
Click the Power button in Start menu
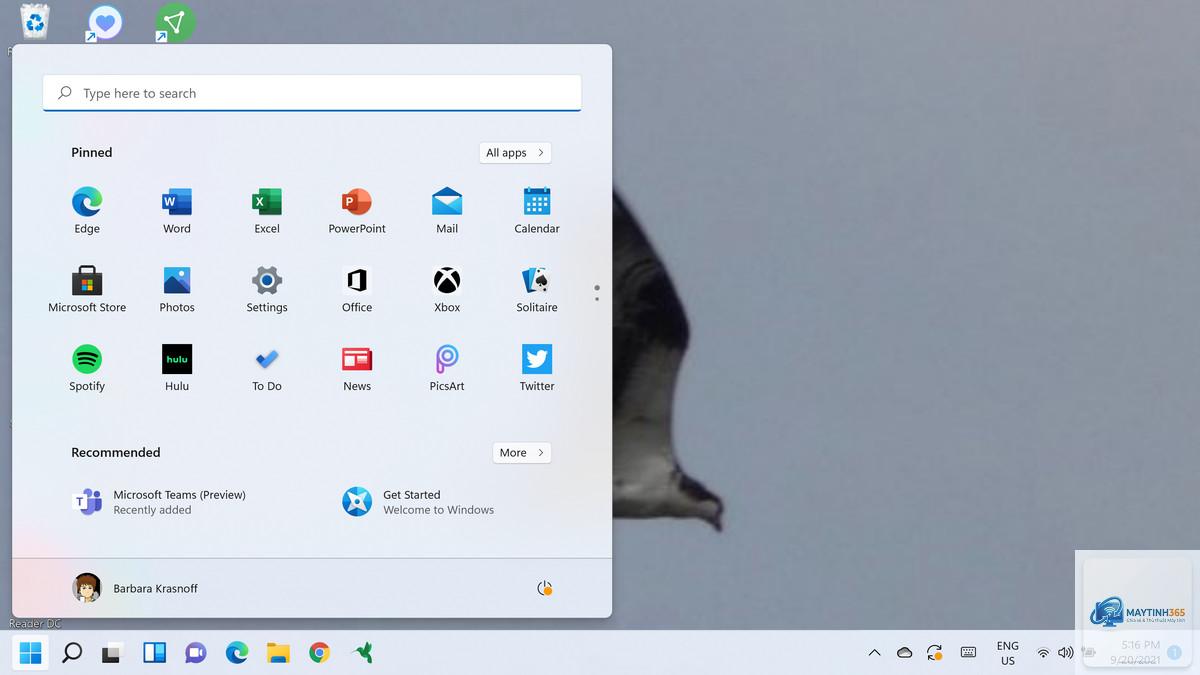coord(545,588)
